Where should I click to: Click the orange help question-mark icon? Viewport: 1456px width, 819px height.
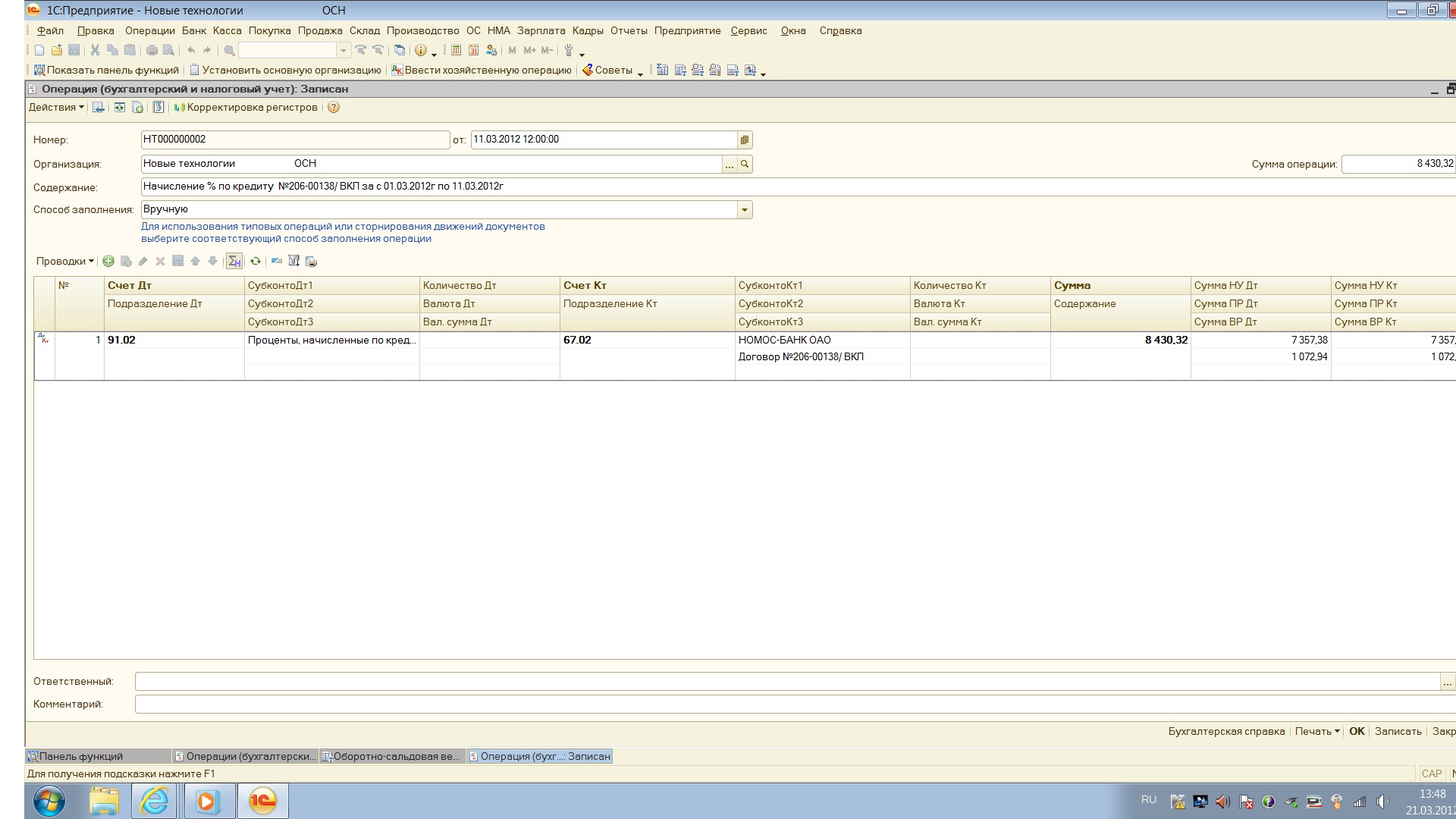point(334,108)
